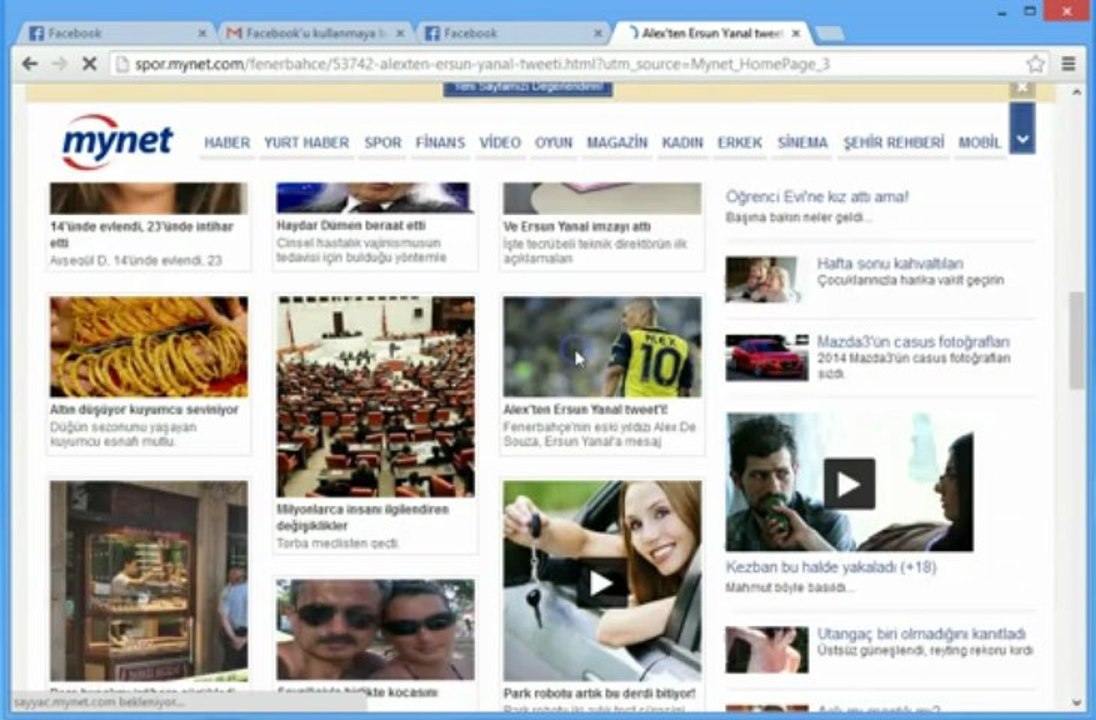Open Mazda3'ün casus fotoğrafları link
Screen dimensions: 1096x720
913,342
